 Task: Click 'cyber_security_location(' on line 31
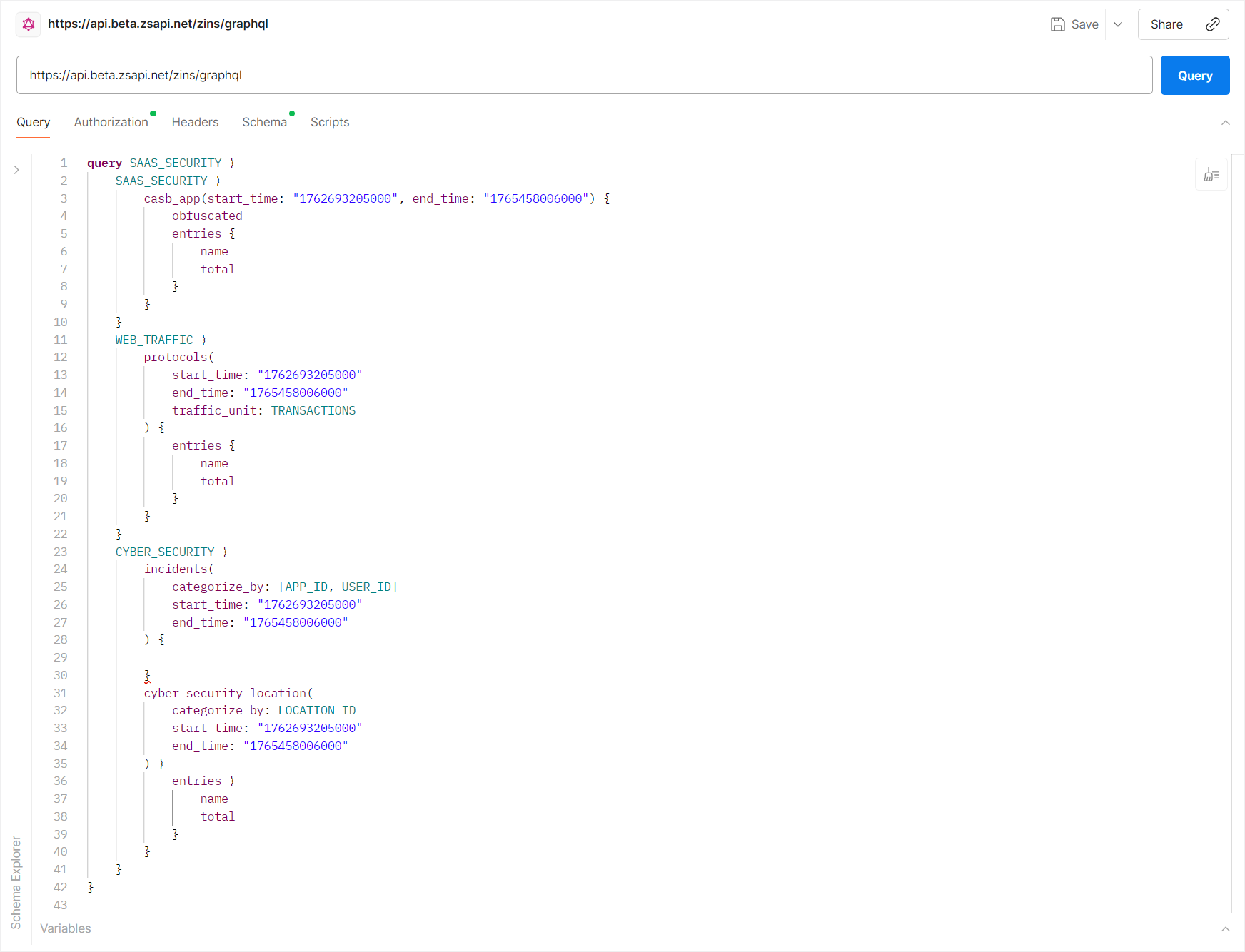(x=228, y=693)
